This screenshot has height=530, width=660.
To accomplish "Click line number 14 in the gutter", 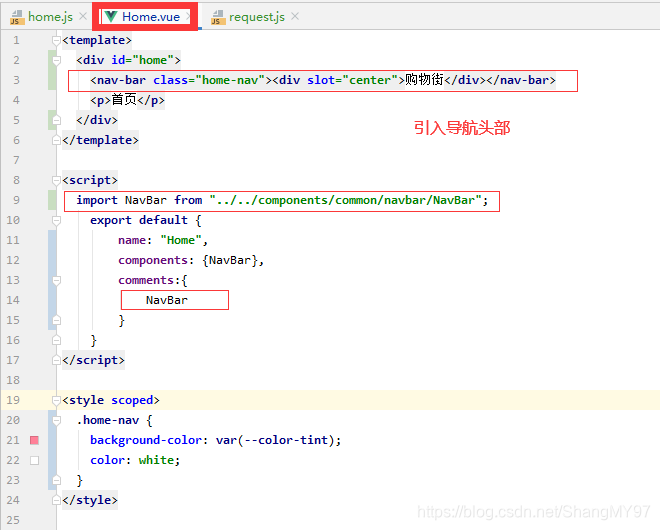I will coord(13,301).
